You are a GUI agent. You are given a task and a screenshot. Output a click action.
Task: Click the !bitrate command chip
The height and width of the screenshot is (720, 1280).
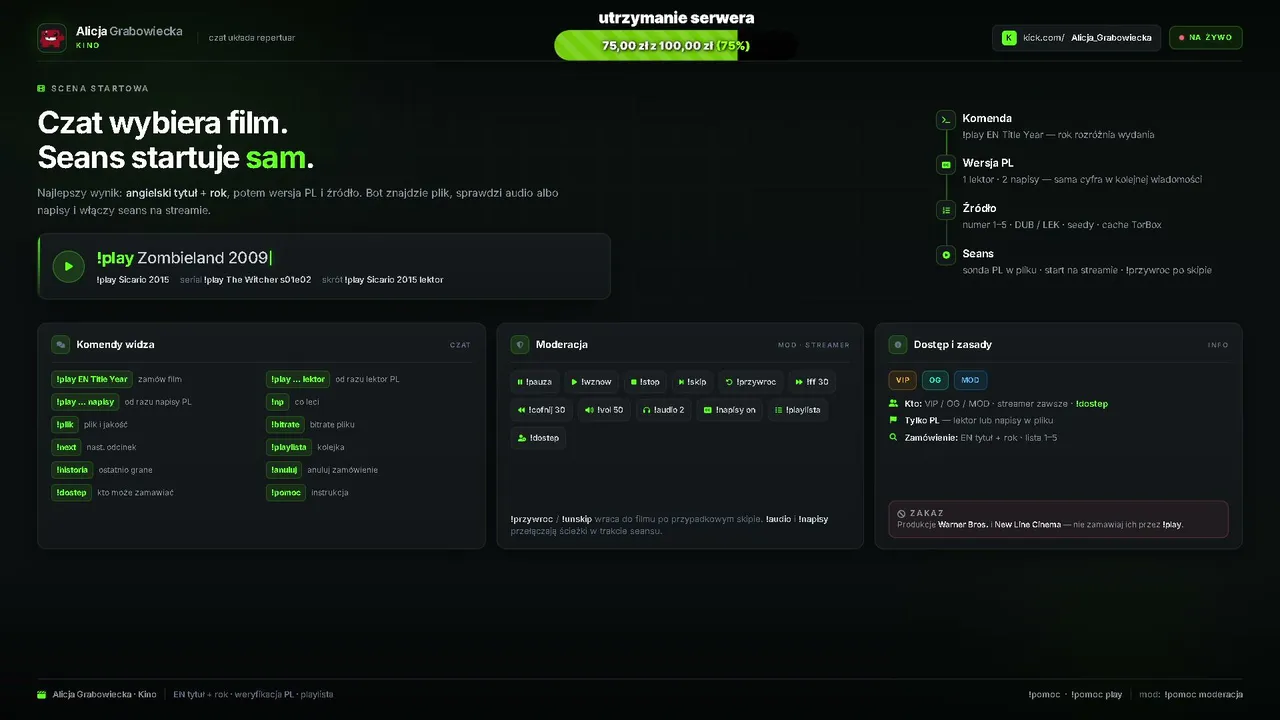(286, 424)
